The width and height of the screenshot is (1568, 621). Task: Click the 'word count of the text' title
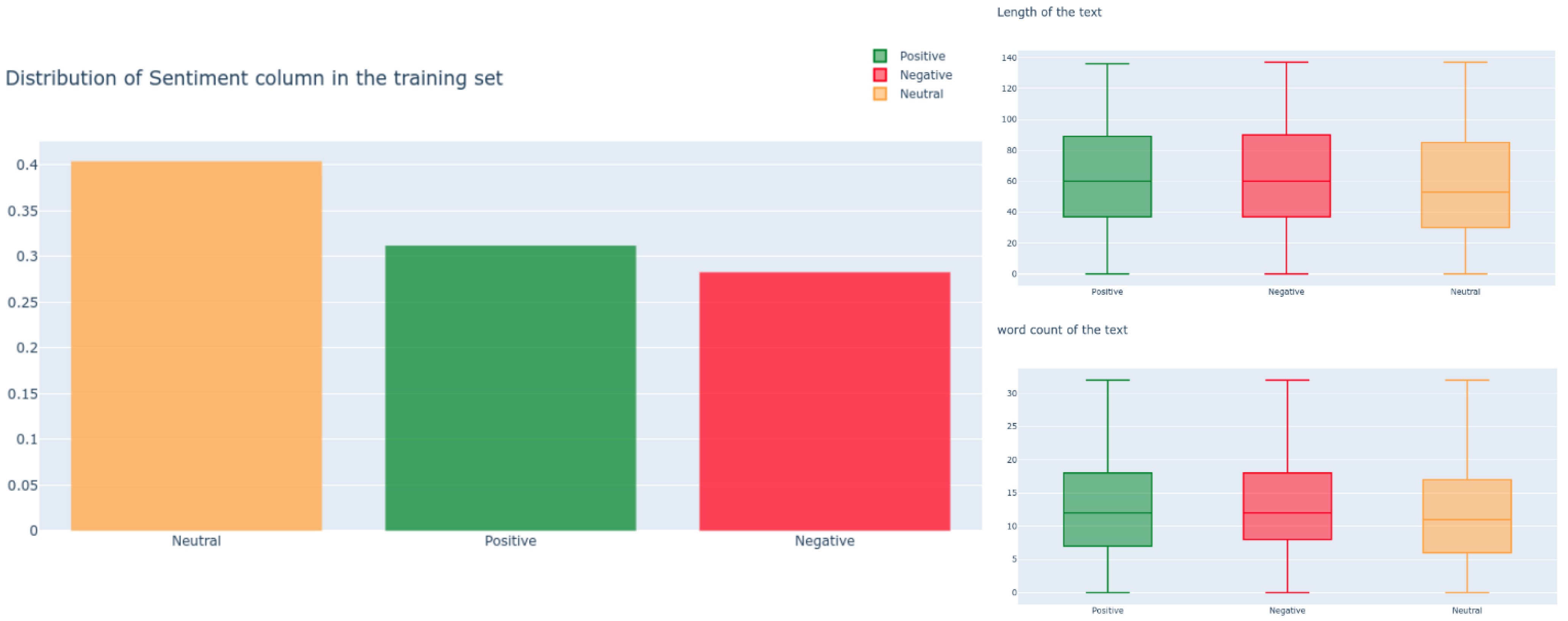click(1061, 330)
